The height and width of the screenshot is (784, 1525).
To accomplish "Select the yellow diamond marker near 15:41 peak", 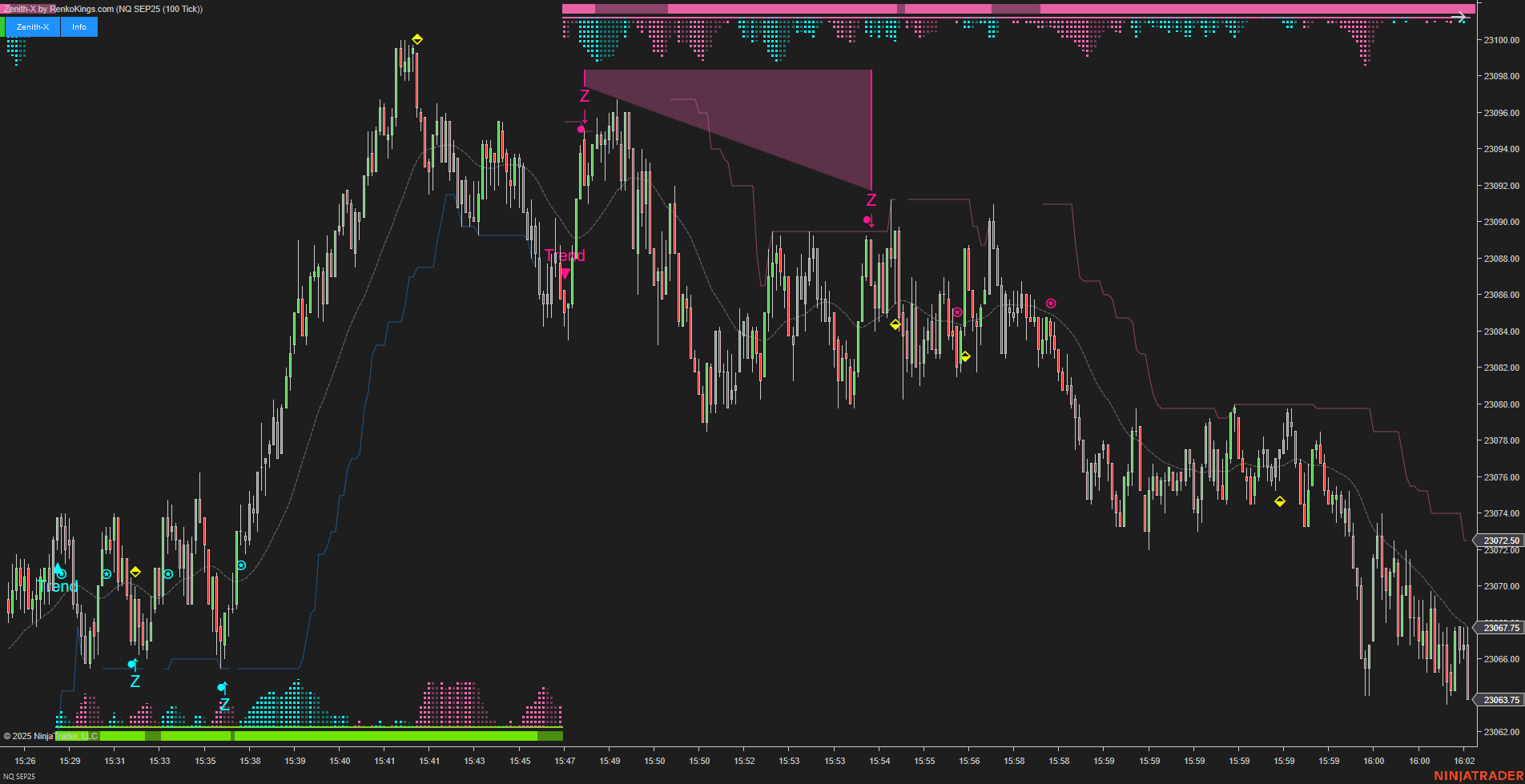I will pyautogui.click(x=417, y=37).
